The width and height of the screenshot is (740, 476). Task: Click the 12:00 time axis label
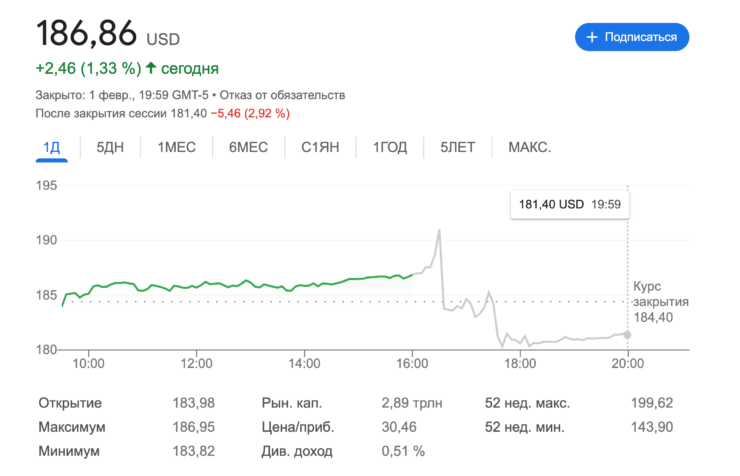(196, 364)
